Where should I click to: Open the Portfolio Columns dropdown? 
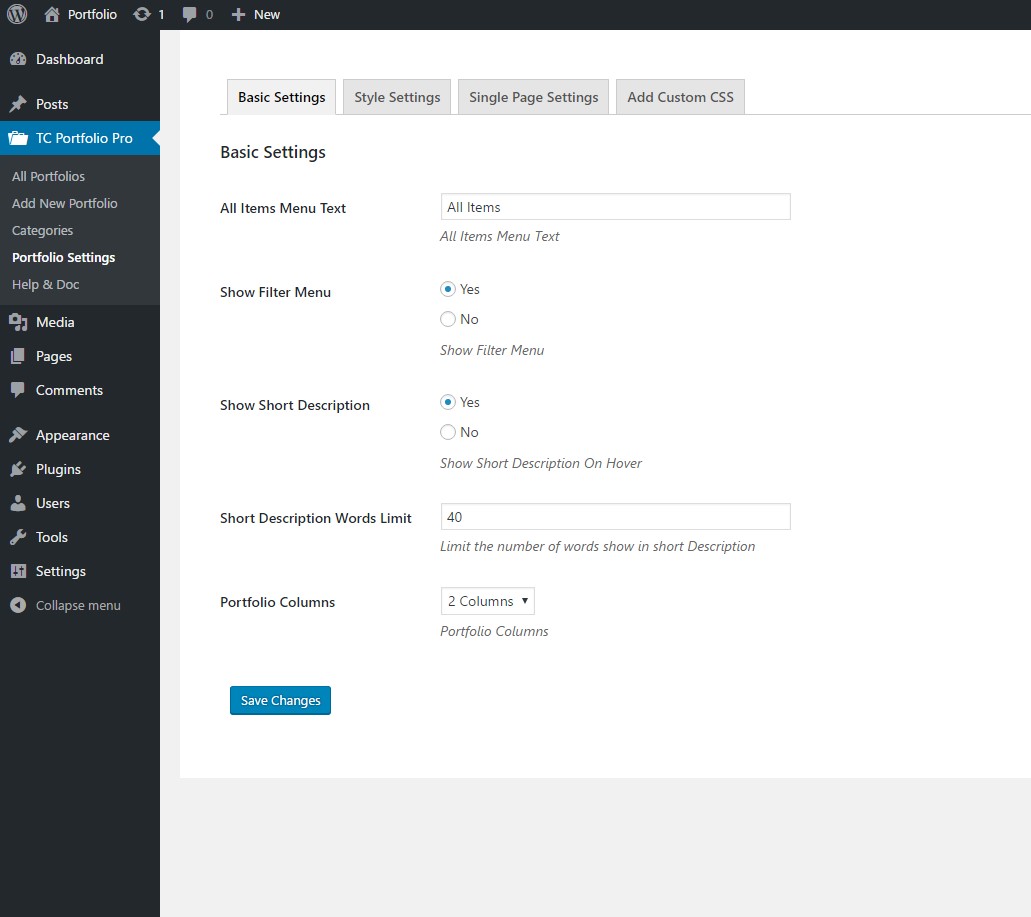click(x=487, y=600)
